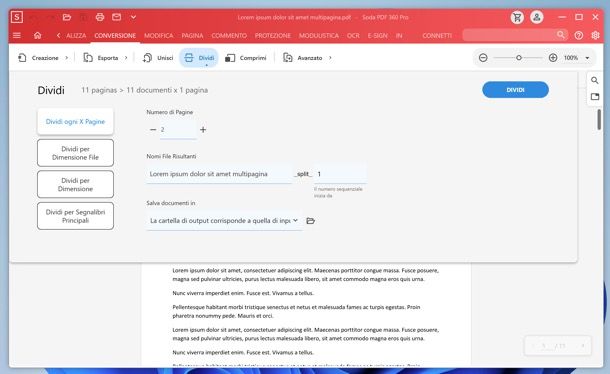Screen dimensions: 610x374
Task: Increase Numero di Pagine with plus
Action: pos(203,130)
